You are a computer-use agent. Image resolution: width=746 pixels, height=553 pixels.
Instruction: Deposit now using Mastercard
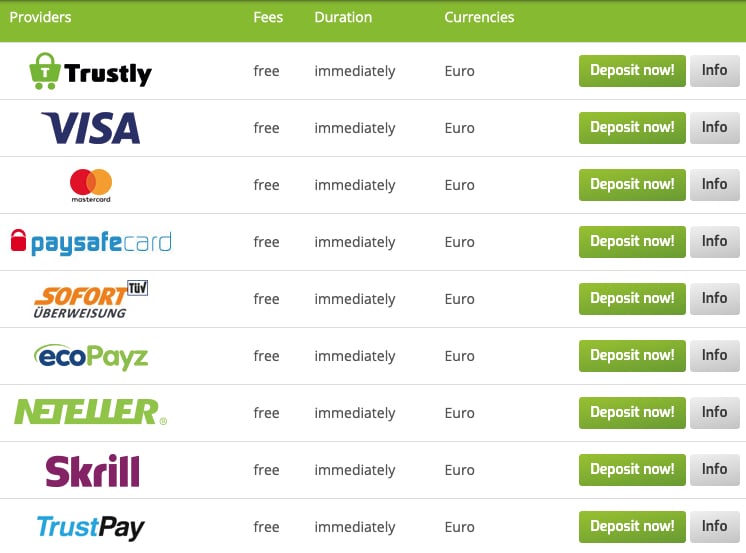pos(632,185)
